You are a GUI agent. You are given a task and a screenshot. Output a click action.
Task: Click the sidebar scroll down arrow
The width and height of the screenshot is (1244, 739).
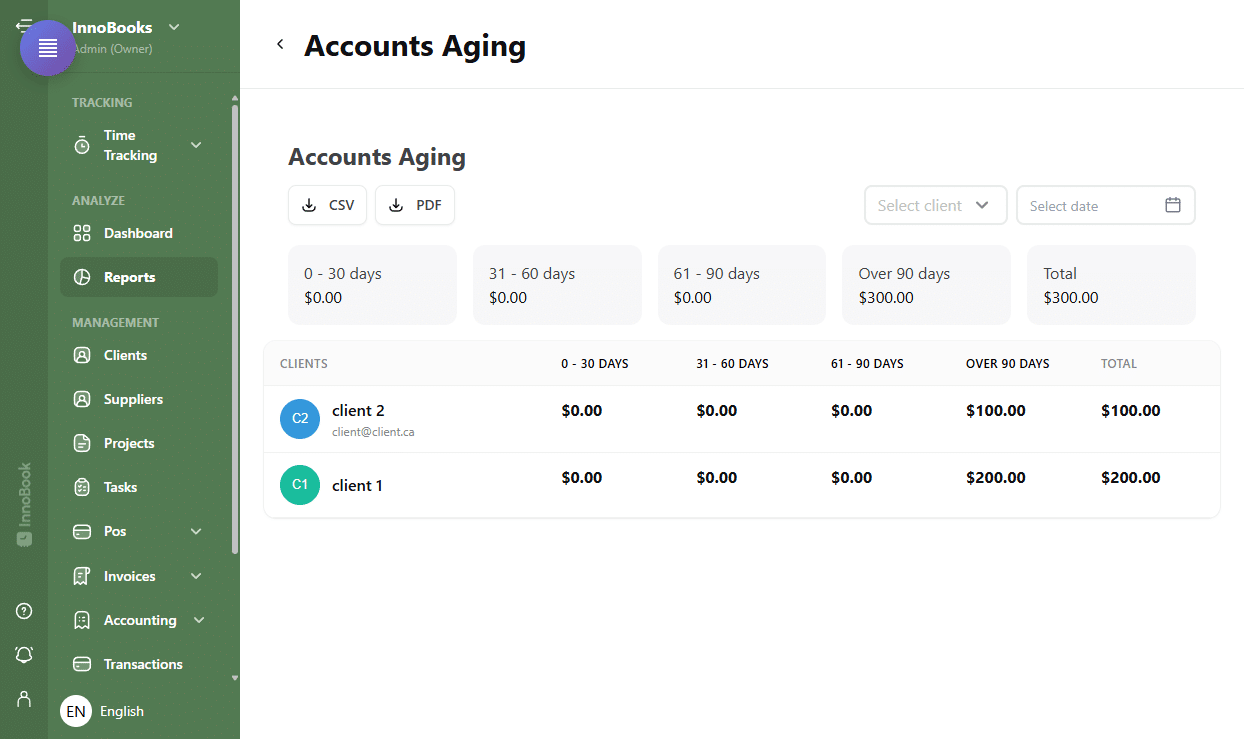[235, 678]
